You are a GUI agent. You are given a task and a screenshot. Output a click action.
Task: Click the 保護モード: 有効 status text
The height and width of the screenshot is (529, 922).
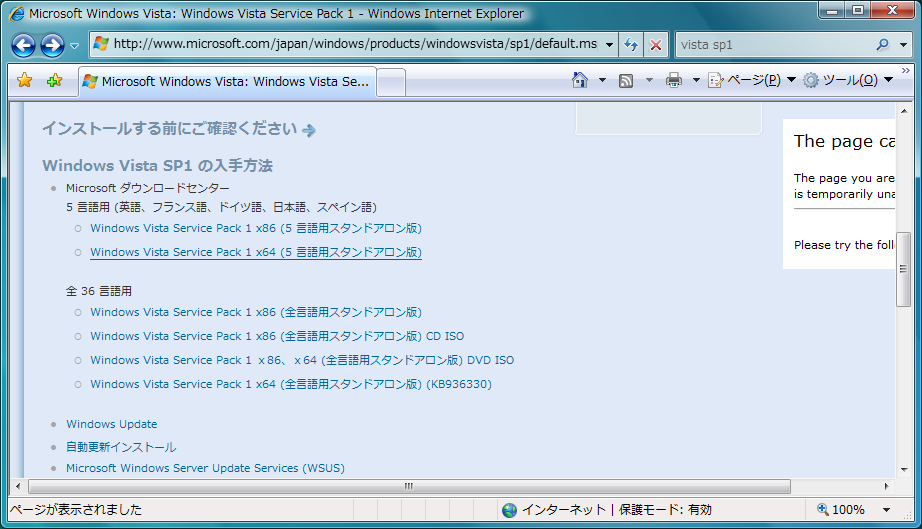(x=665, y=510)
